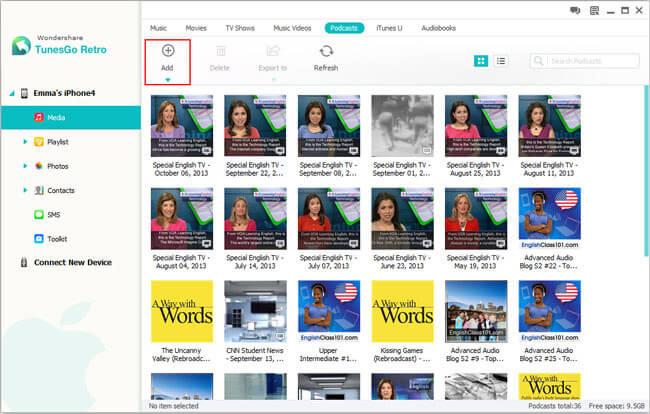Image resolution: width=650 pixels, height=414 pixels.
Task: Open the feedback chat icon in title bar
Action: pos(575,10)
